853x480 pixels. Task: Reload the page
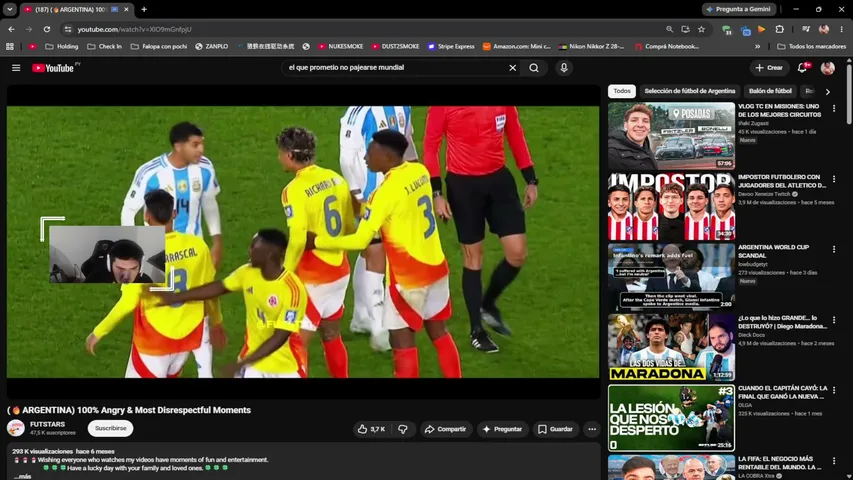47,29
